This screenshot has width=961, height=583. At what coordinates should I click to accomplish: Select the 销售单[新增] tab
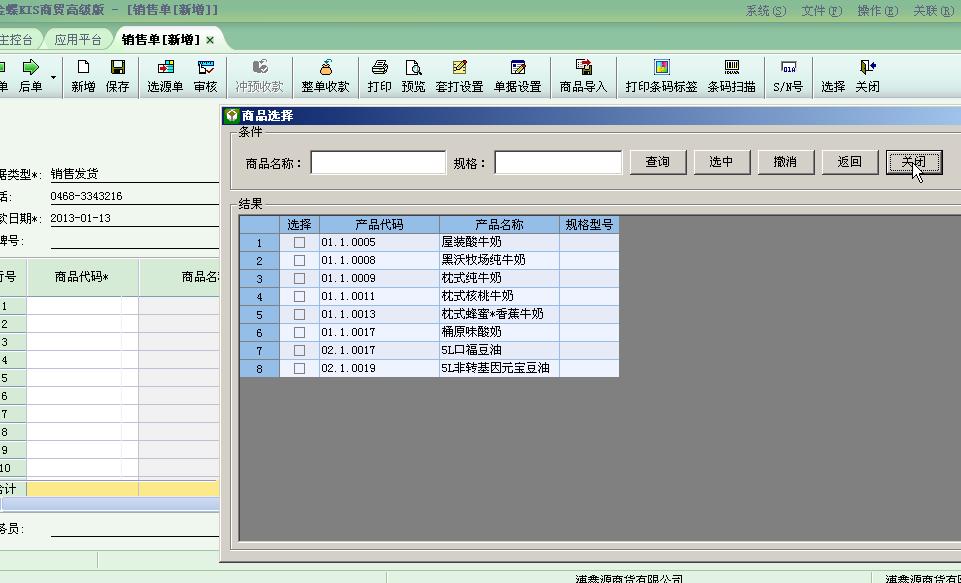(161, 40)
